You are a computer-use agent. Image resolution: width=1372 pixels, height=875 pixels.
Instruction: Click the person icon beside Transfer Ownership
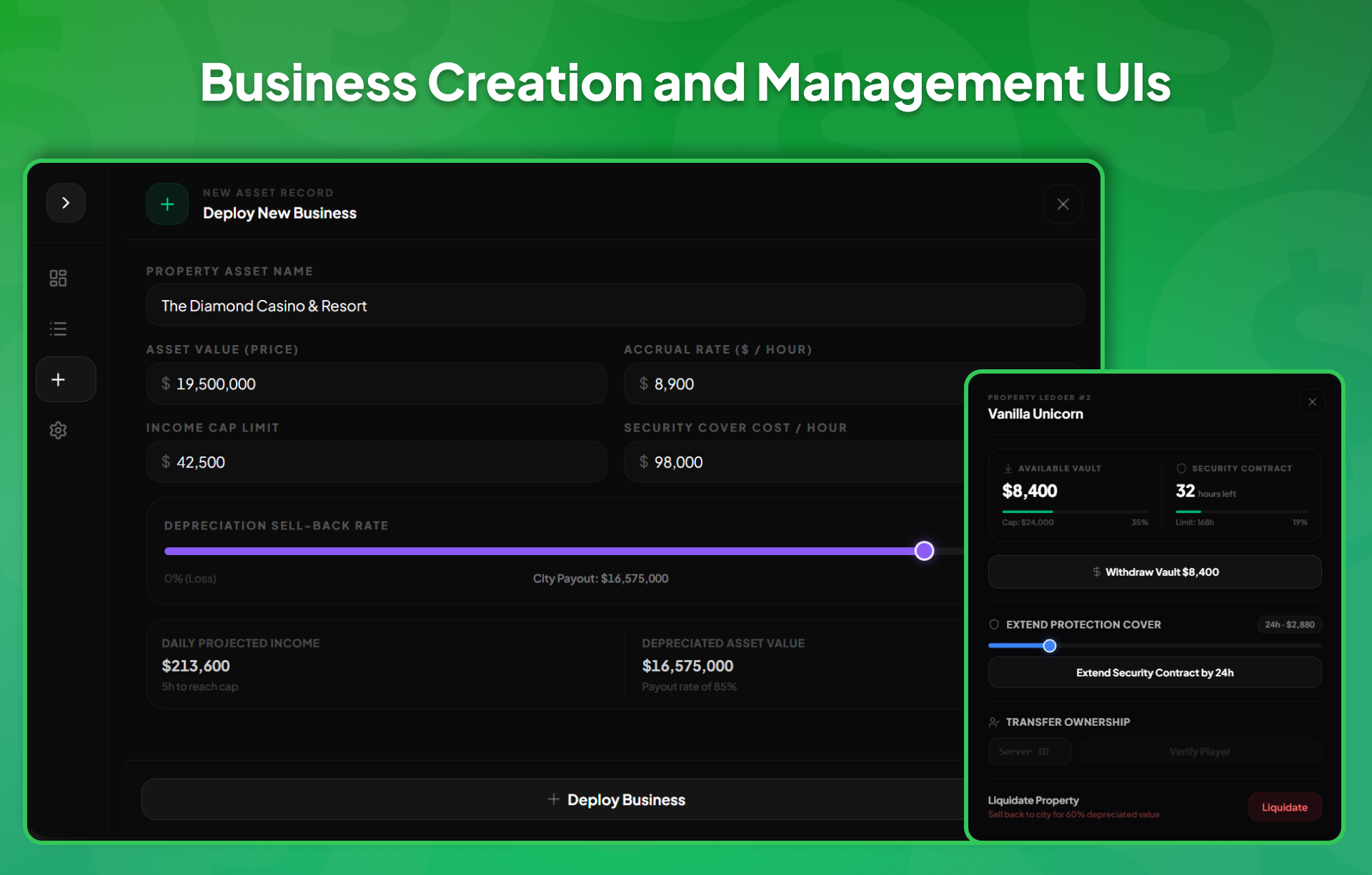tap(994, 722)
